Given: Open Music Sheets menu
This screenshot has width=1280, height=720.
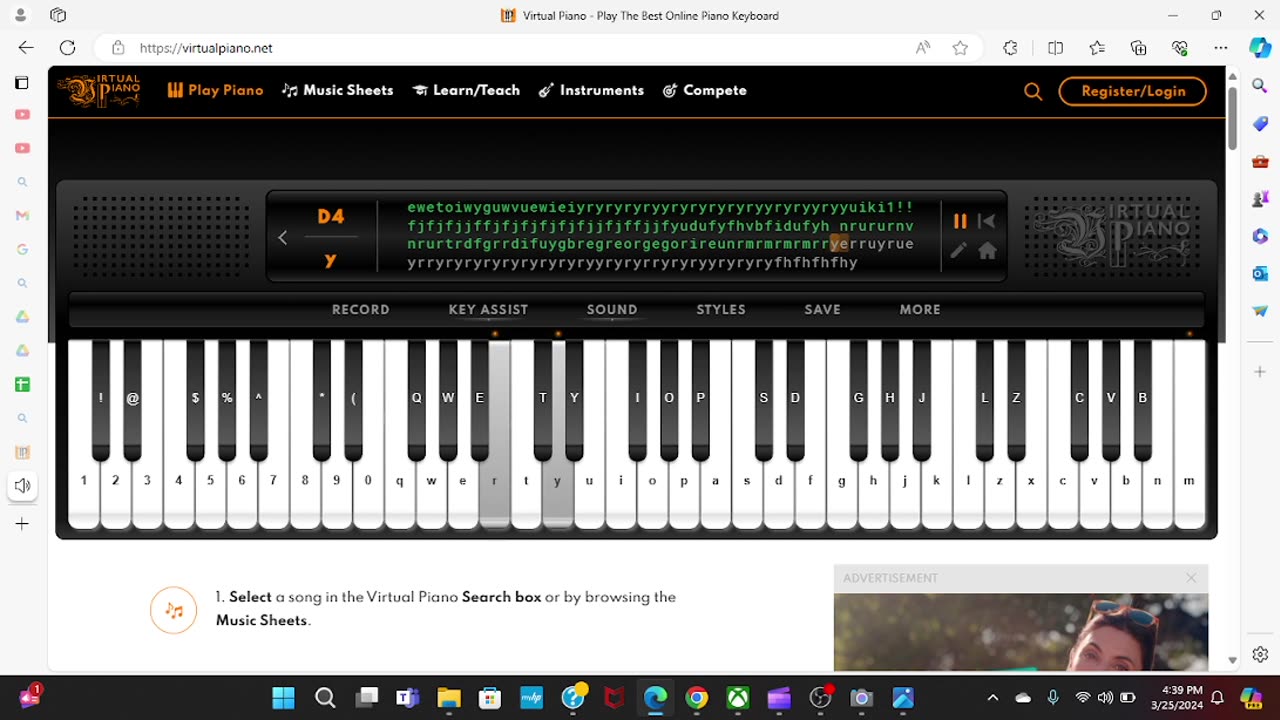Looking at the screenshot, I should [337, 90].
